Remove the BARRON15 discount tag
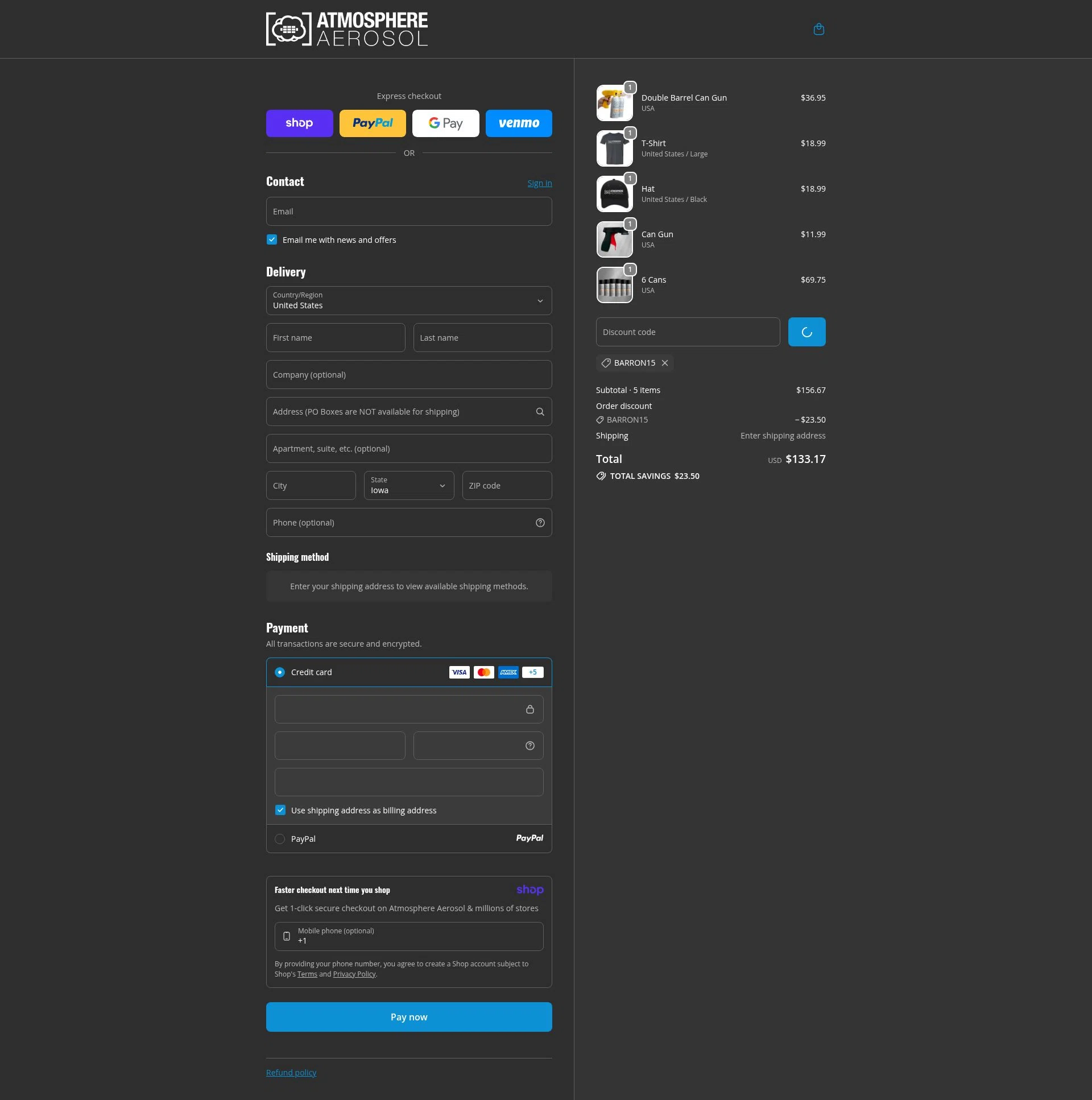The width and height of the screenshot is (1092, 1100). tap(664, 363)
